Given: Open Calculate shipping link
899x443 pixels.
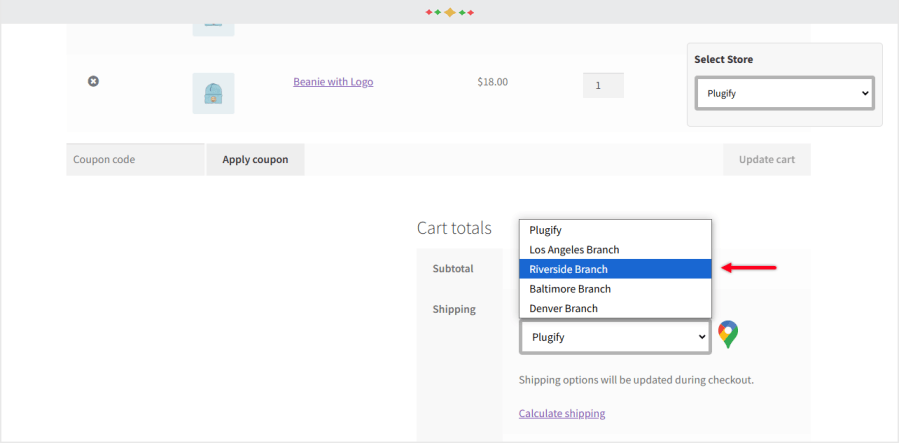Looking at the screenshot, I should (562, 413).
